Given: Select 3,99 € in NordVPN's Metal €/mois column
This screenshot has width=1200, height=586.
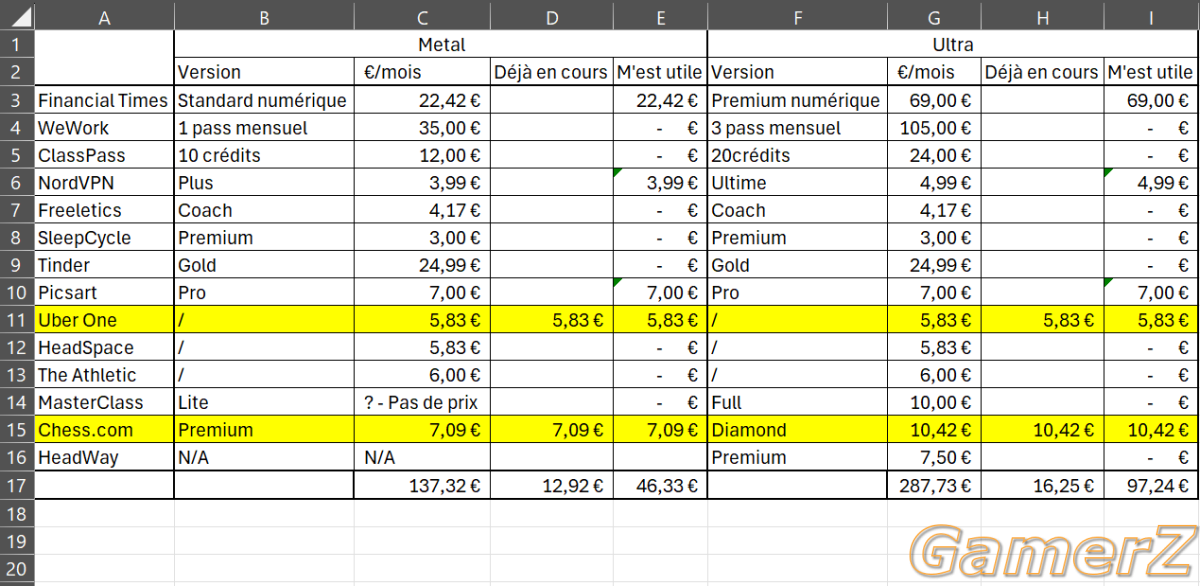Looking at the screenshot, I should pyautogui.click(x=422, y=183).
